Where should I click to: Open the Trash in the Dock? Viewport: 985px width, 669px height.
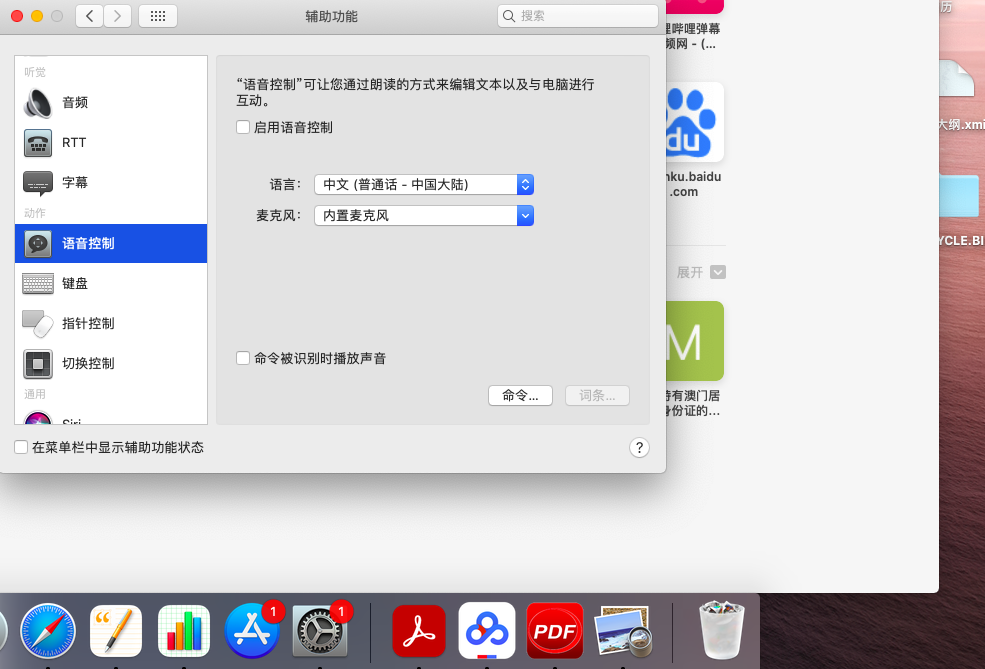pyautogui.click(x=721, y=629)
